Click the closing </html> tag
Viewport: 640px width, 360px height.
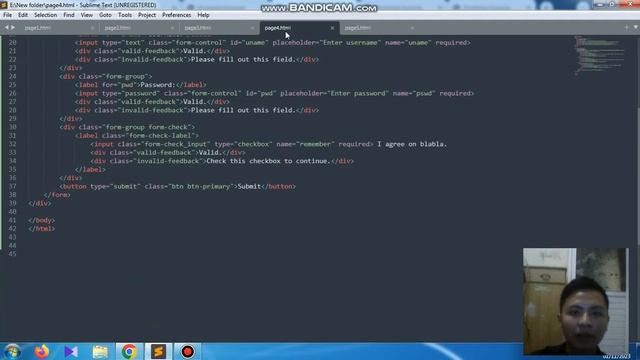(42, 229)
